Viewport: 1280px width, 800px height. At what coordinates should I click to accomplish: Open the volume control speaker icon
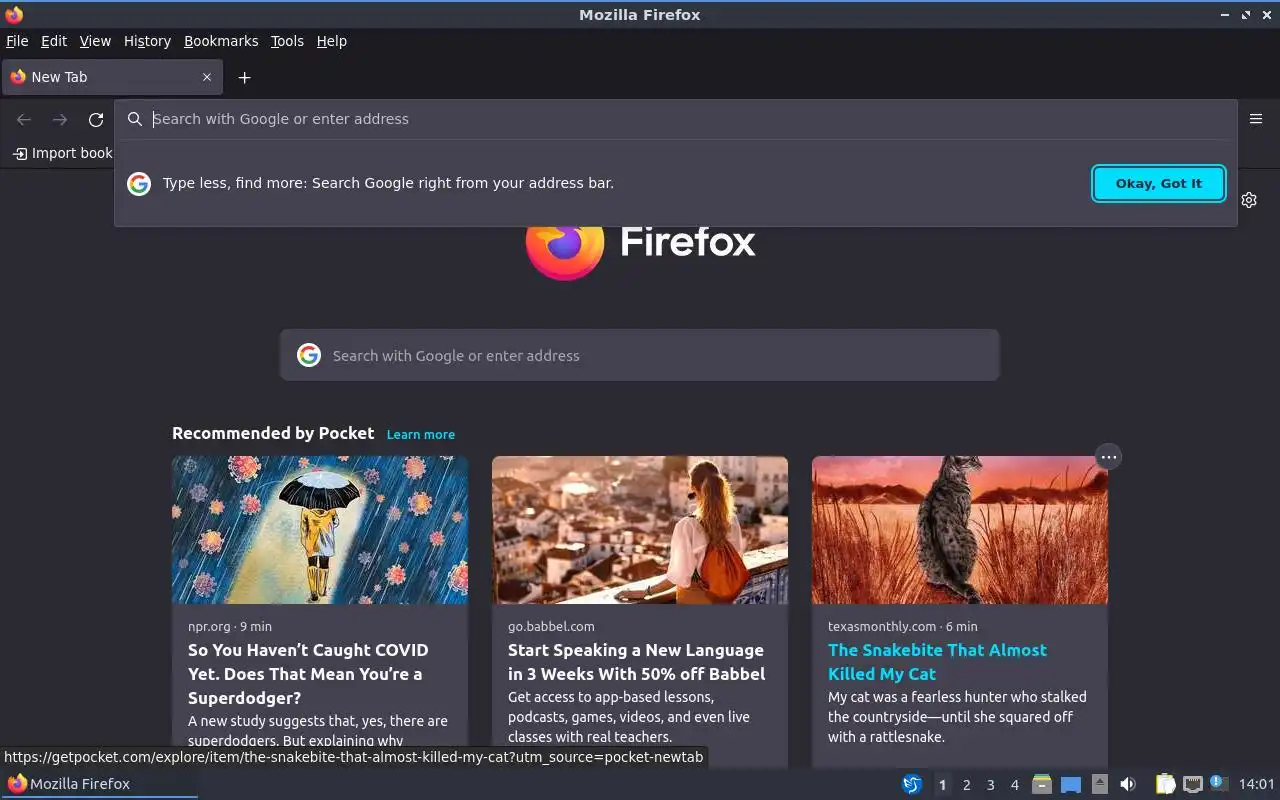1128,784
